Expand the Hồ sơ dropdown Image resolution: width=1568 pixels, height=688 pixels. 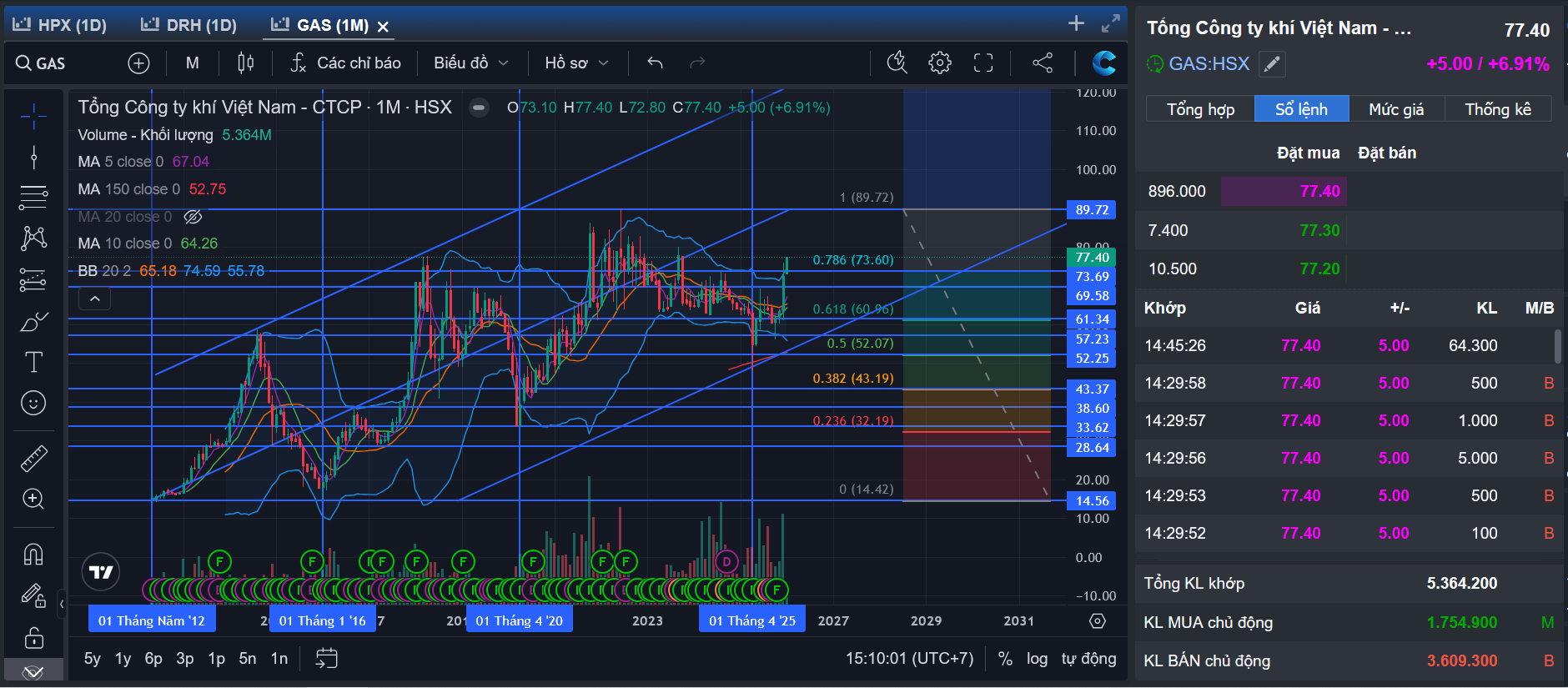[x=576, y=63]
